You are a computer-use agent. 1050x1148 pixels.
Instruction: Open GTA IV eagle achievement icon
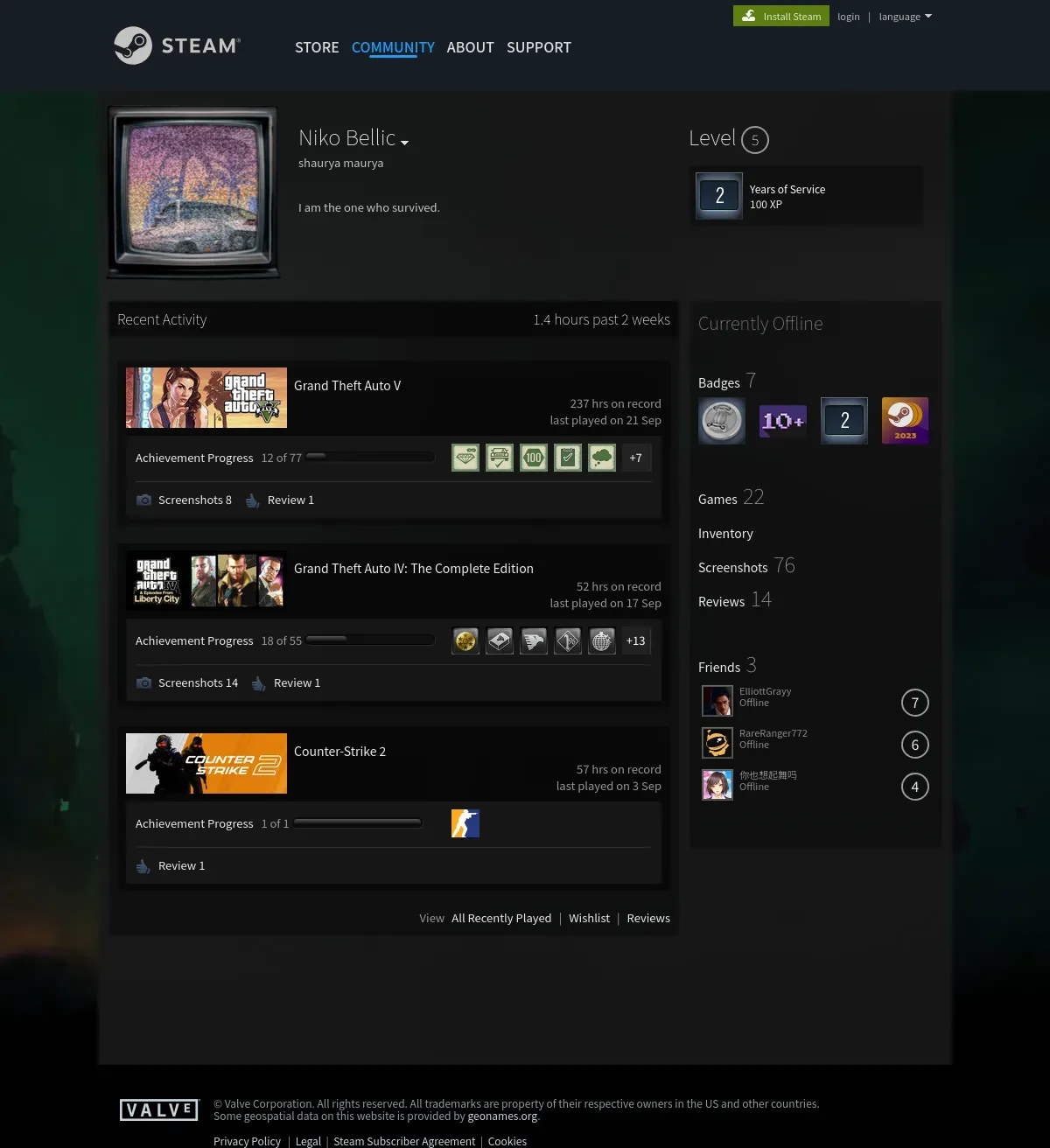[534, 640]
